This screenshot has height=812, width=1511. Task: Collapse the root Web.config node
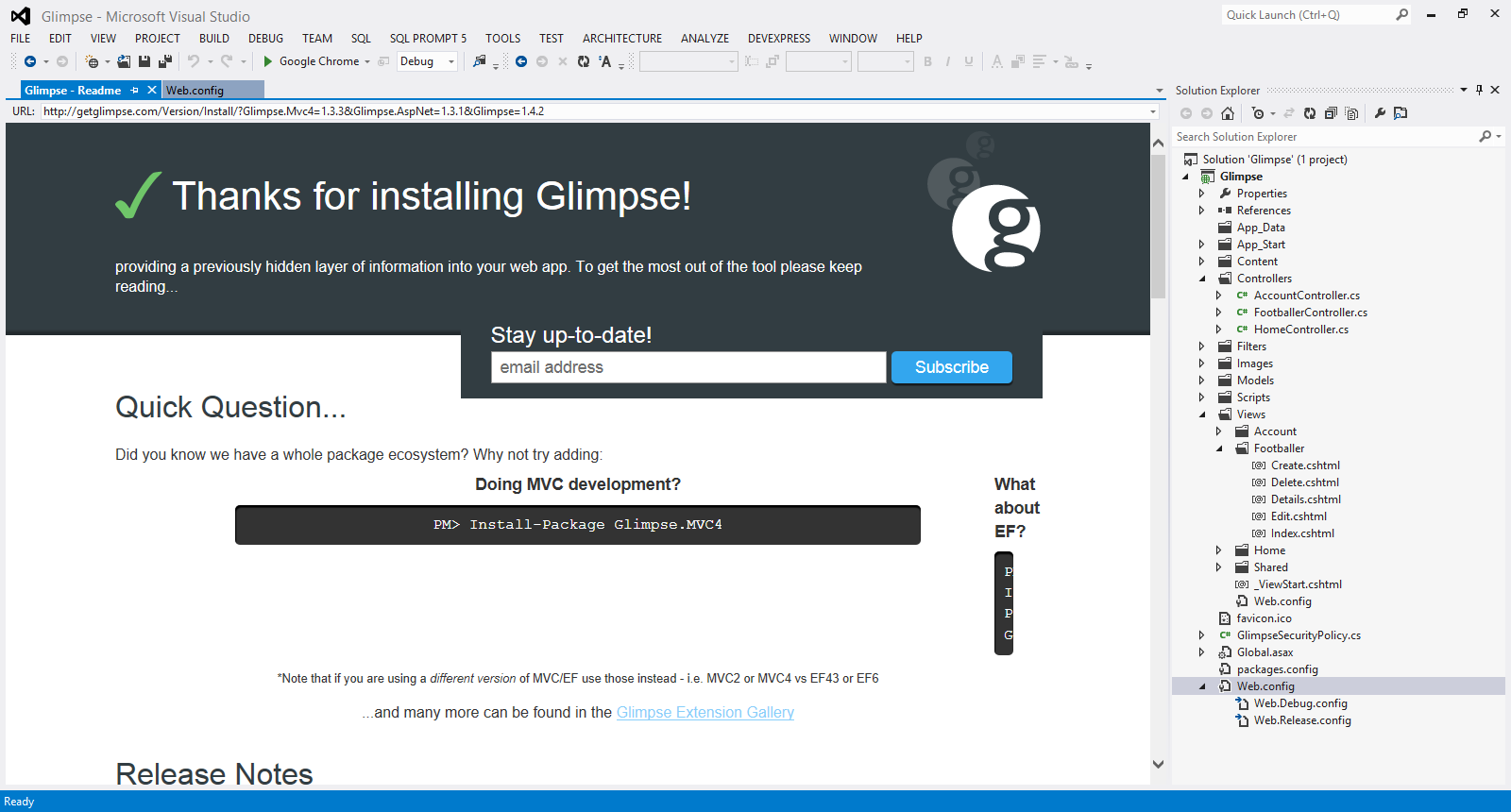pyautogui.click(x=1202, y=686)
